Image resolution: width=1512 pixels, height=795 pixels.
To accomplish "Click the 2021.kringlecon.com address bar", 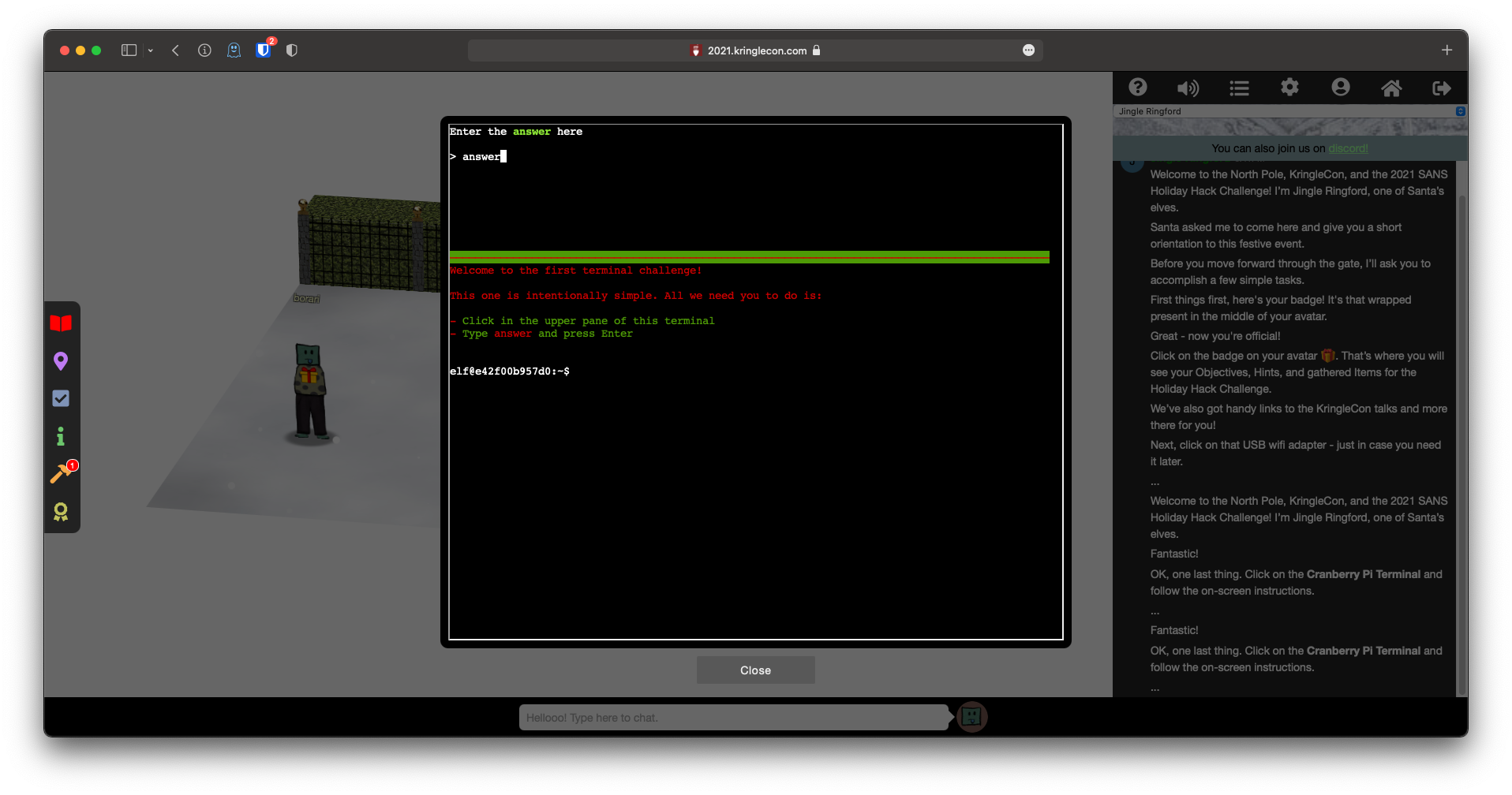I will pyautogui.click(x=755, y=50).
